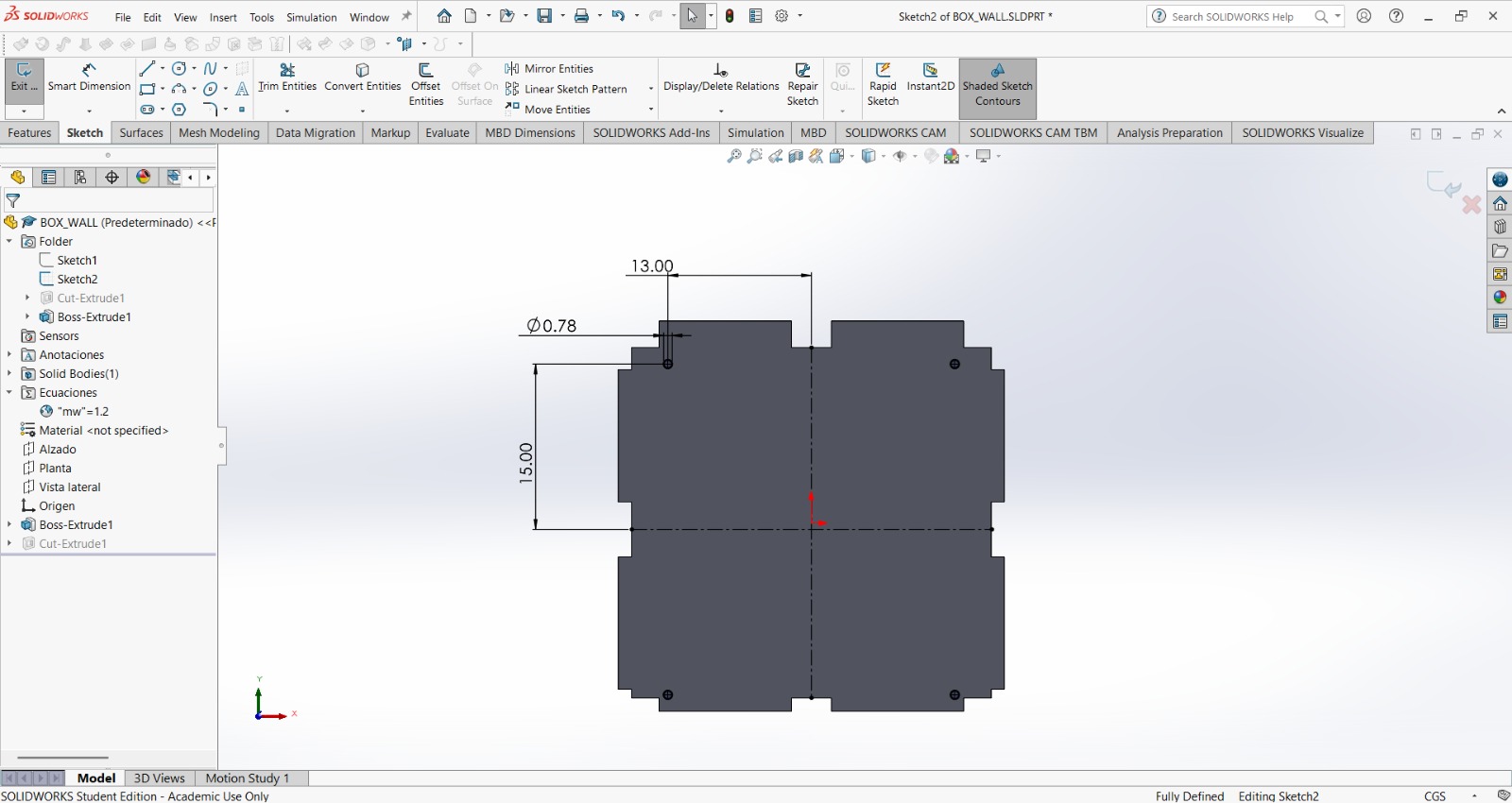The width and height of the screenshot is (1512, 803).
Task: Open the PropertyManager panel tab
Action: [49, 177]
